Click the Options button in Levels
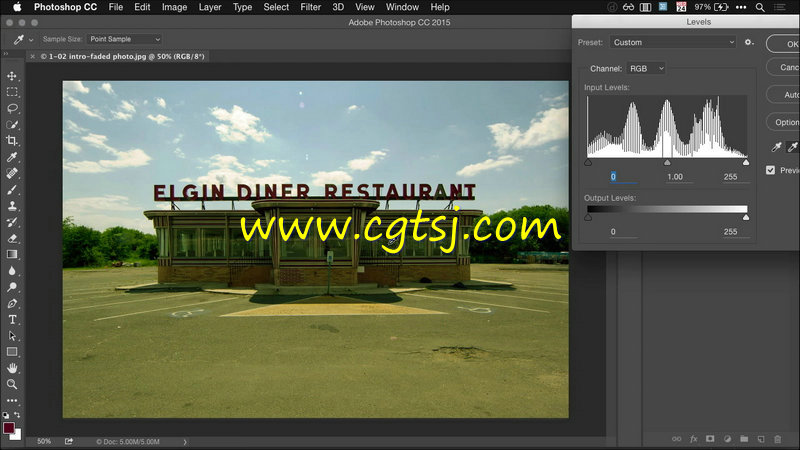 click(x=783, y=122)
